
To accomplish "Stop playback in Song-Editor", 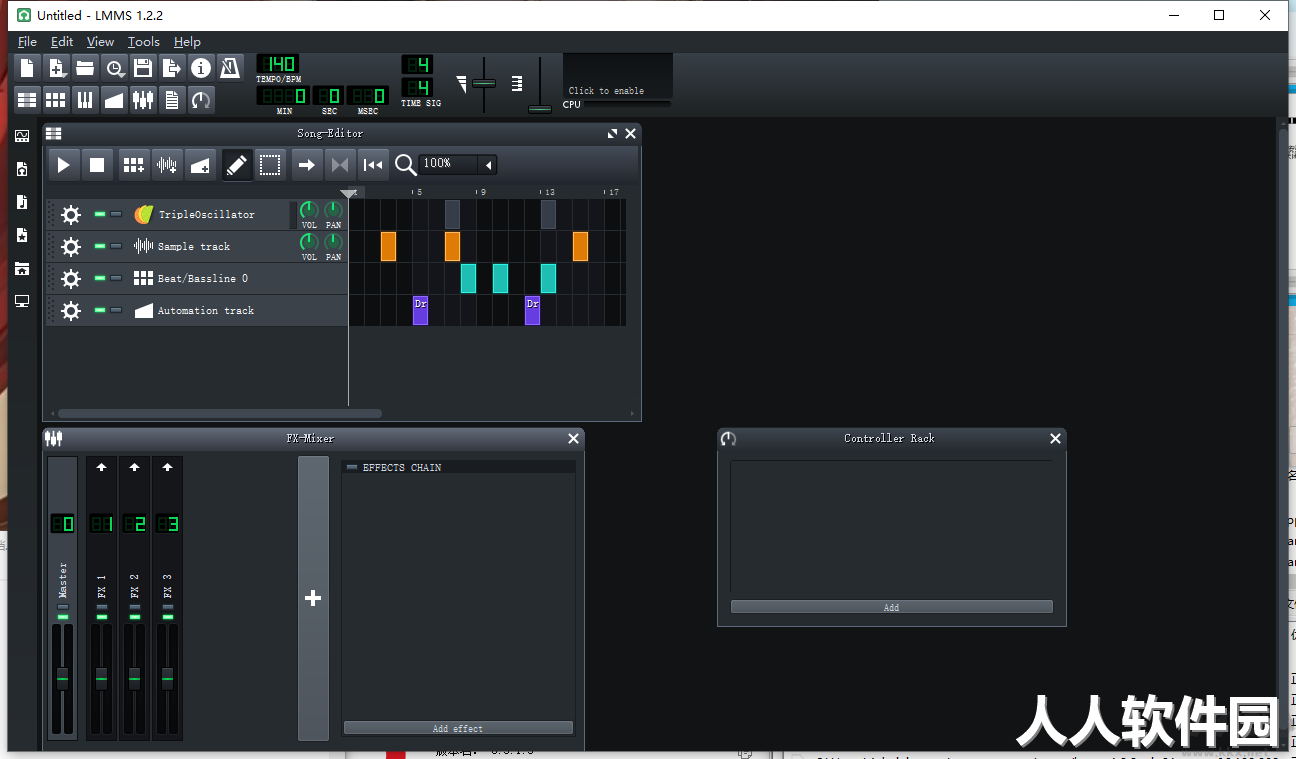I will tap(97, 165).
